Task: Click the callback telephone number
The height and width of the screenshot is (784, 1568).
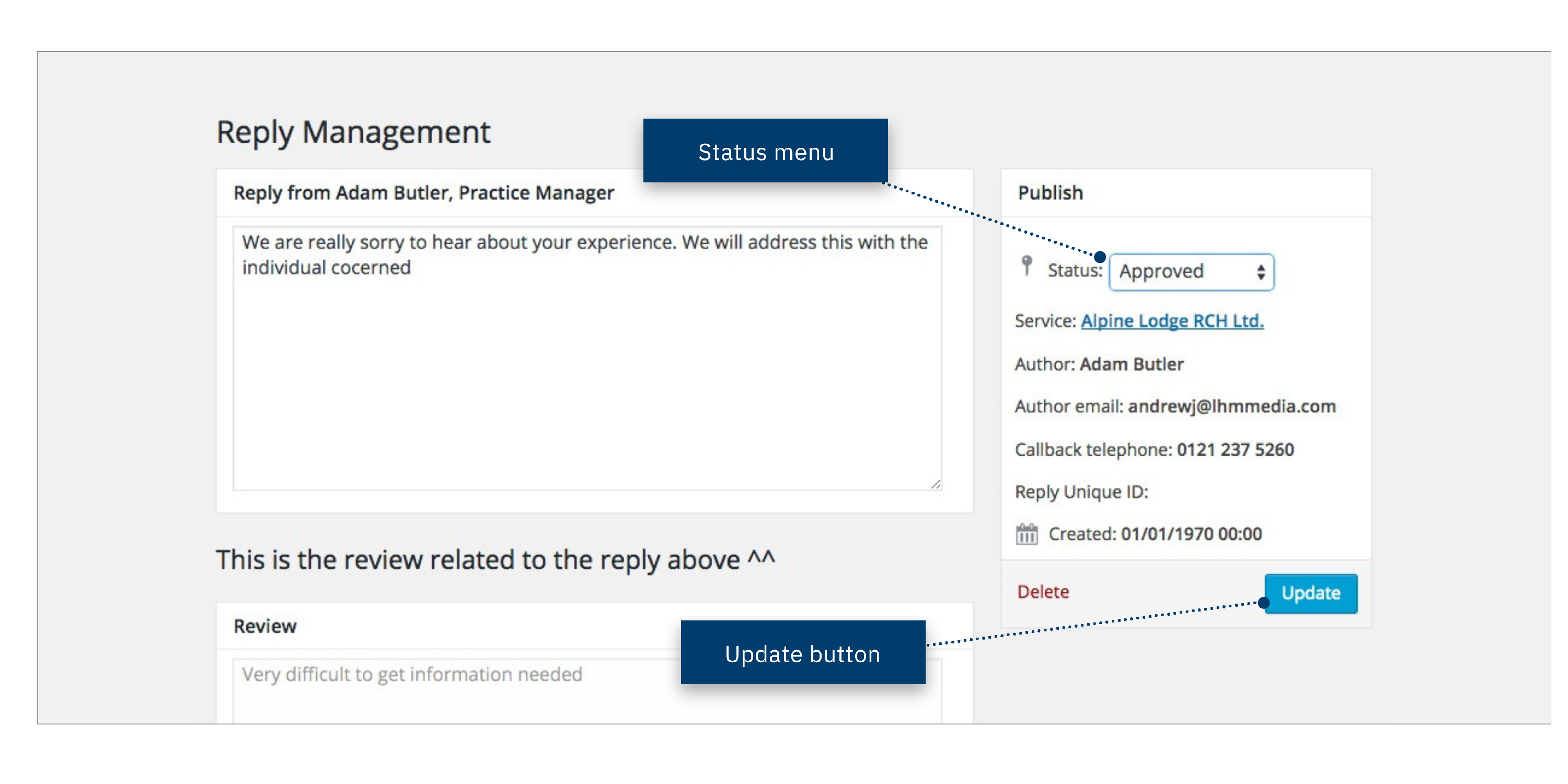Action: click(x=1235, y=449)
